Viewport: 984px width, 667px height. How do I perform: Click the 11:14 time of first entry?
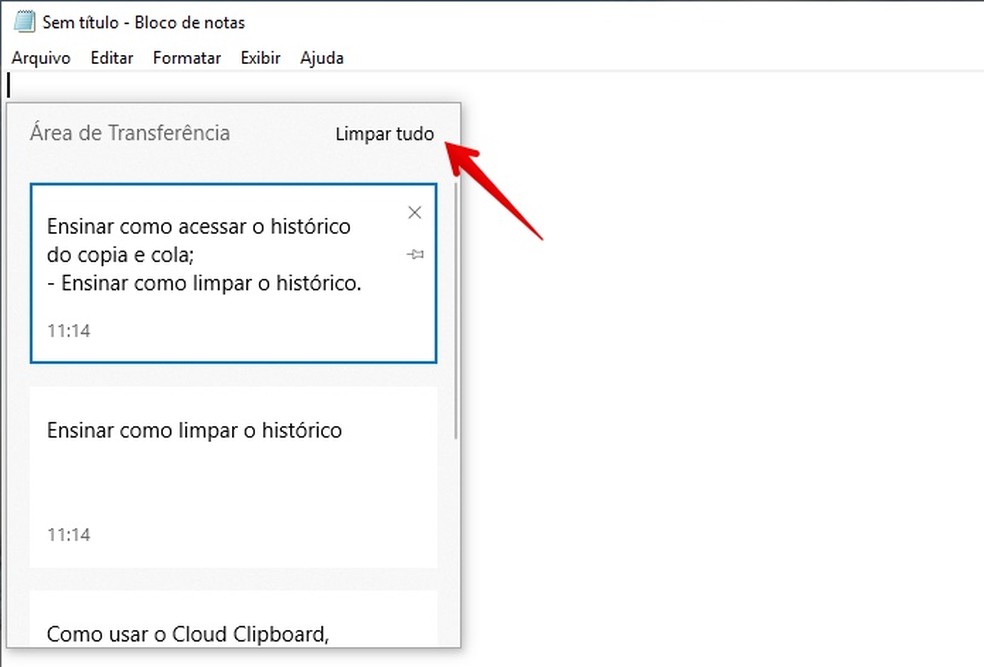point(69,331)
